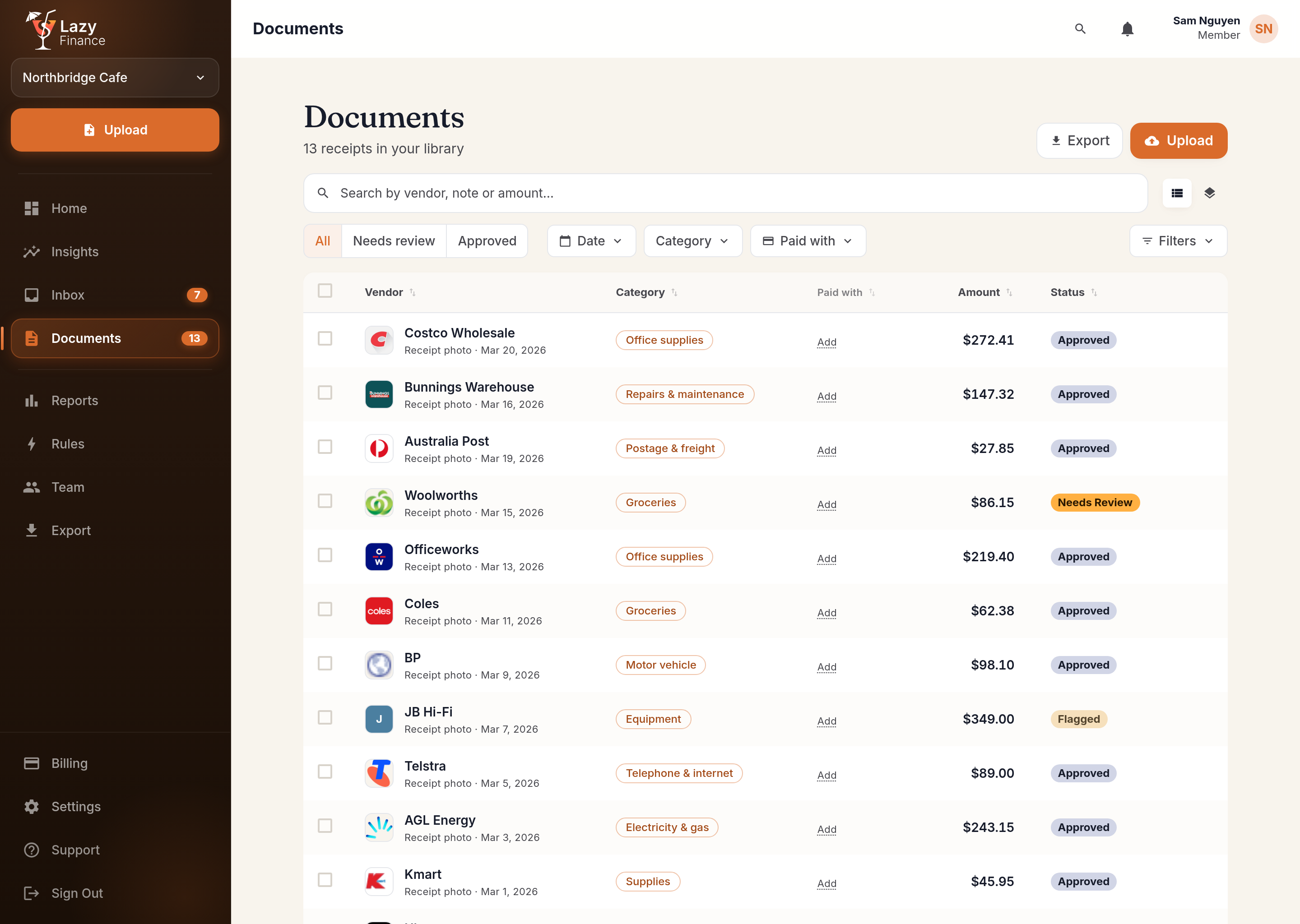This screenshot has width=1300, height=924.
Task: Click Export button next to header Upload
Action: 1079,140
